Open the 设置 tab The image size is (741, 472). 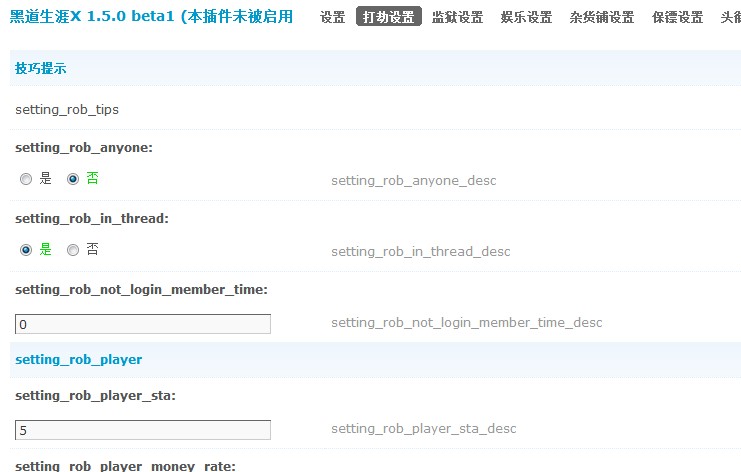[332, 17]
